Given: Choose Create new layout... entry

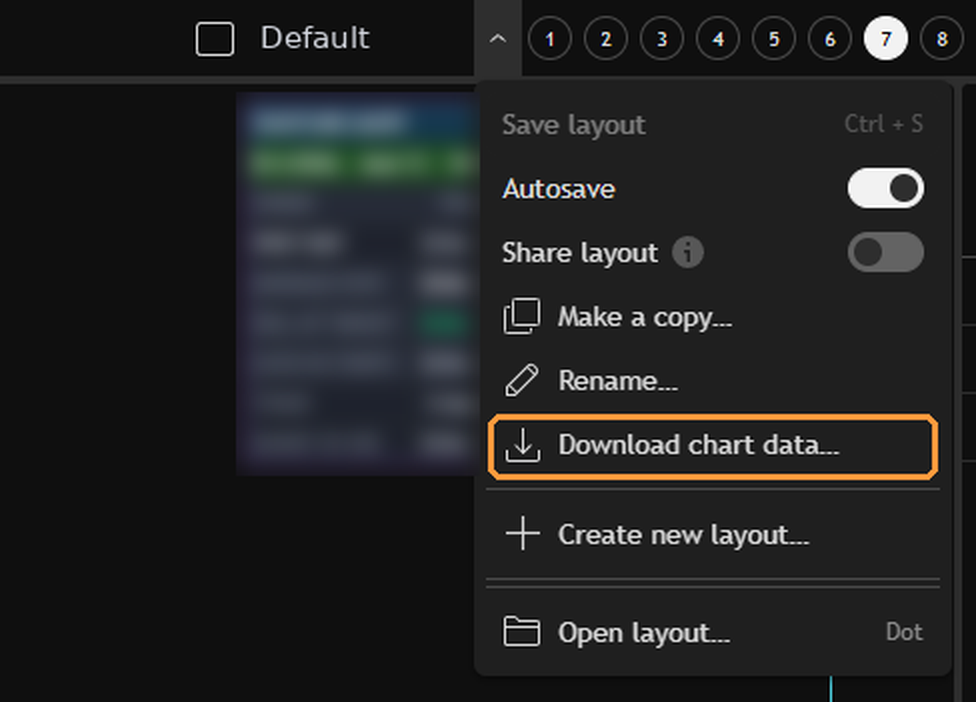Looking at the screenshot, I should coord(713,535).
